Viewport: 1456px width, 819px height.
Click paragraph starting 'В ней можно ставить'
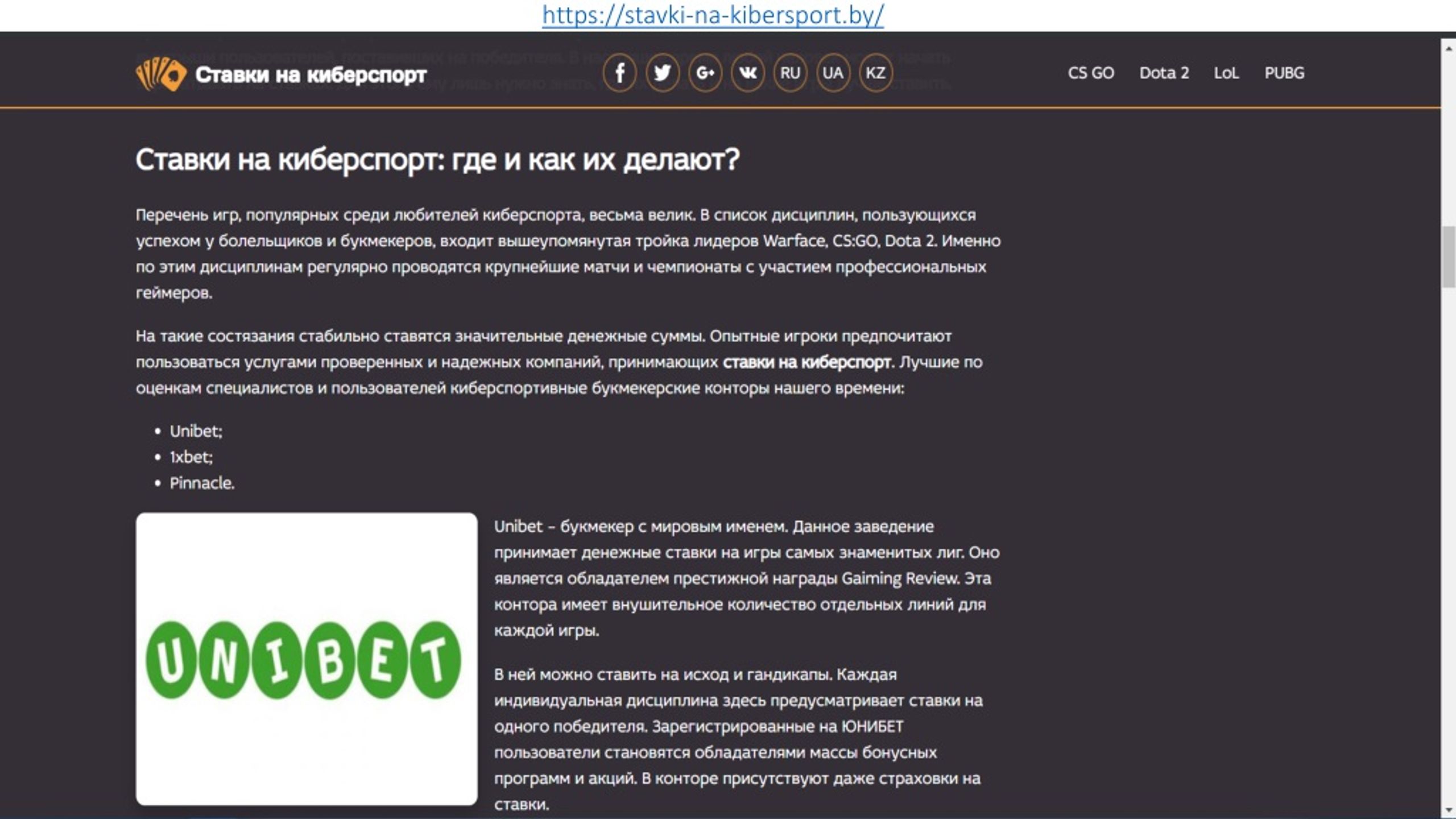click(738, 739)
